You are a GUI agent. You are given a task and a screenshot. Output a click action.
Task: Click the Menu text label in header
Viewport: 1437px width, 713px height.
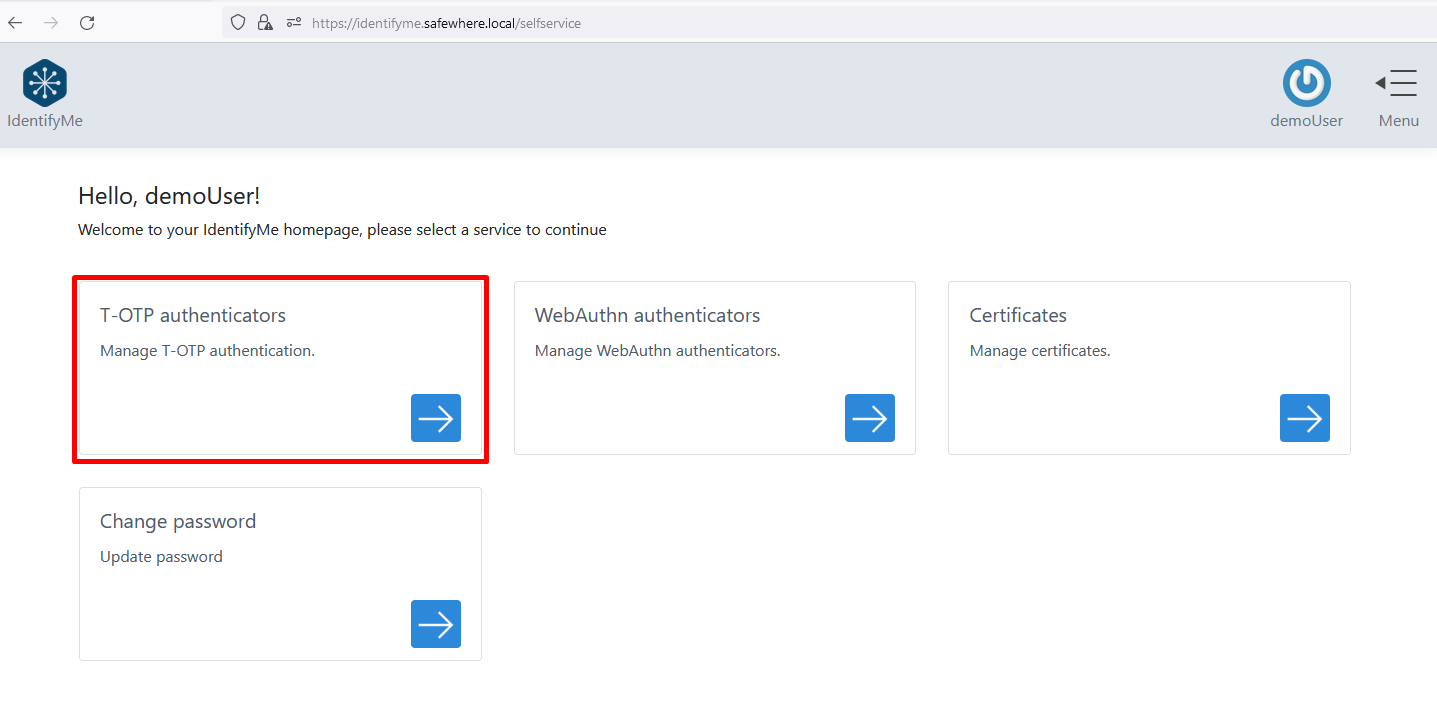coord(1398,121)
